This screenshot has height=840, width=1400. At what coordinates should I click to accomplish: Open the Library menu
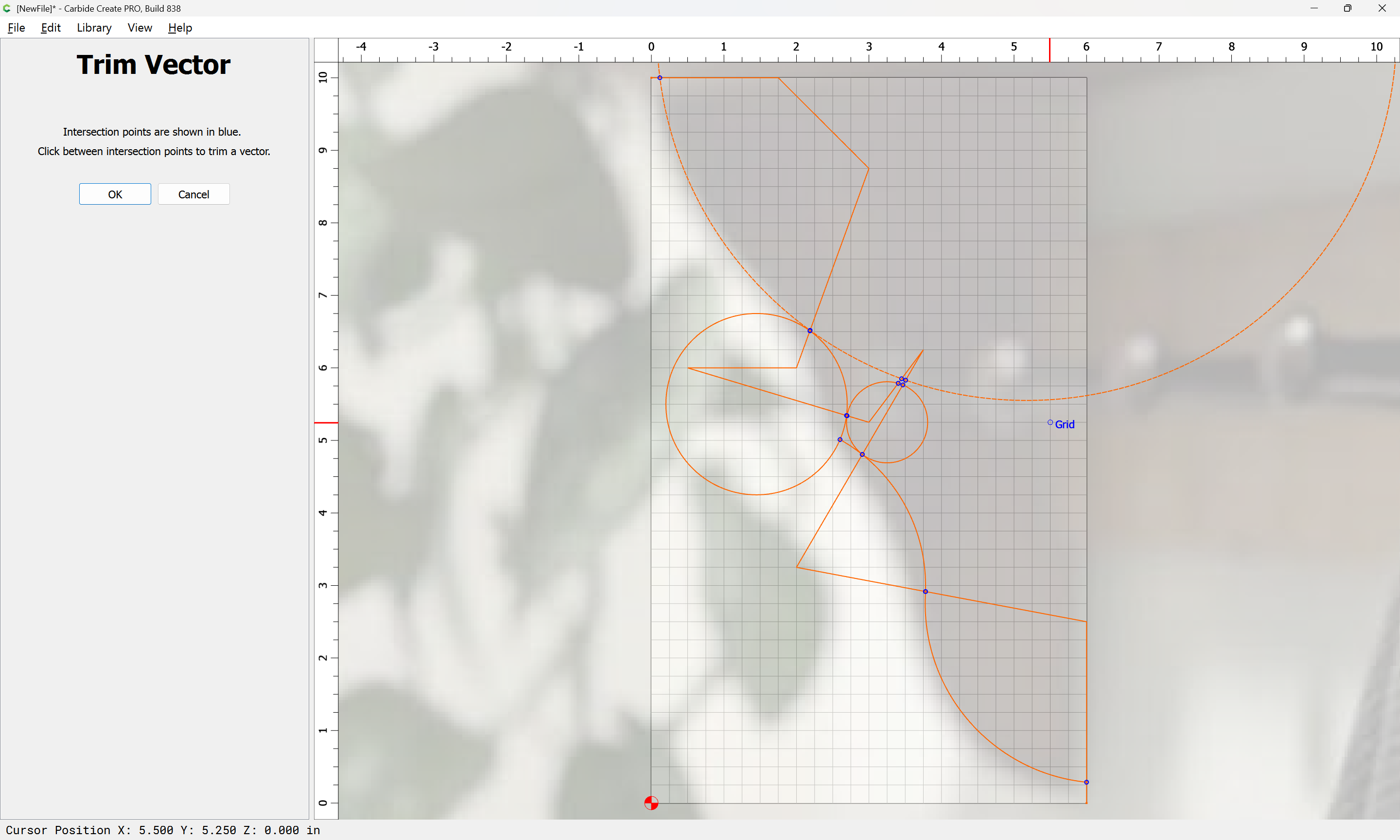tap(94, 28)
